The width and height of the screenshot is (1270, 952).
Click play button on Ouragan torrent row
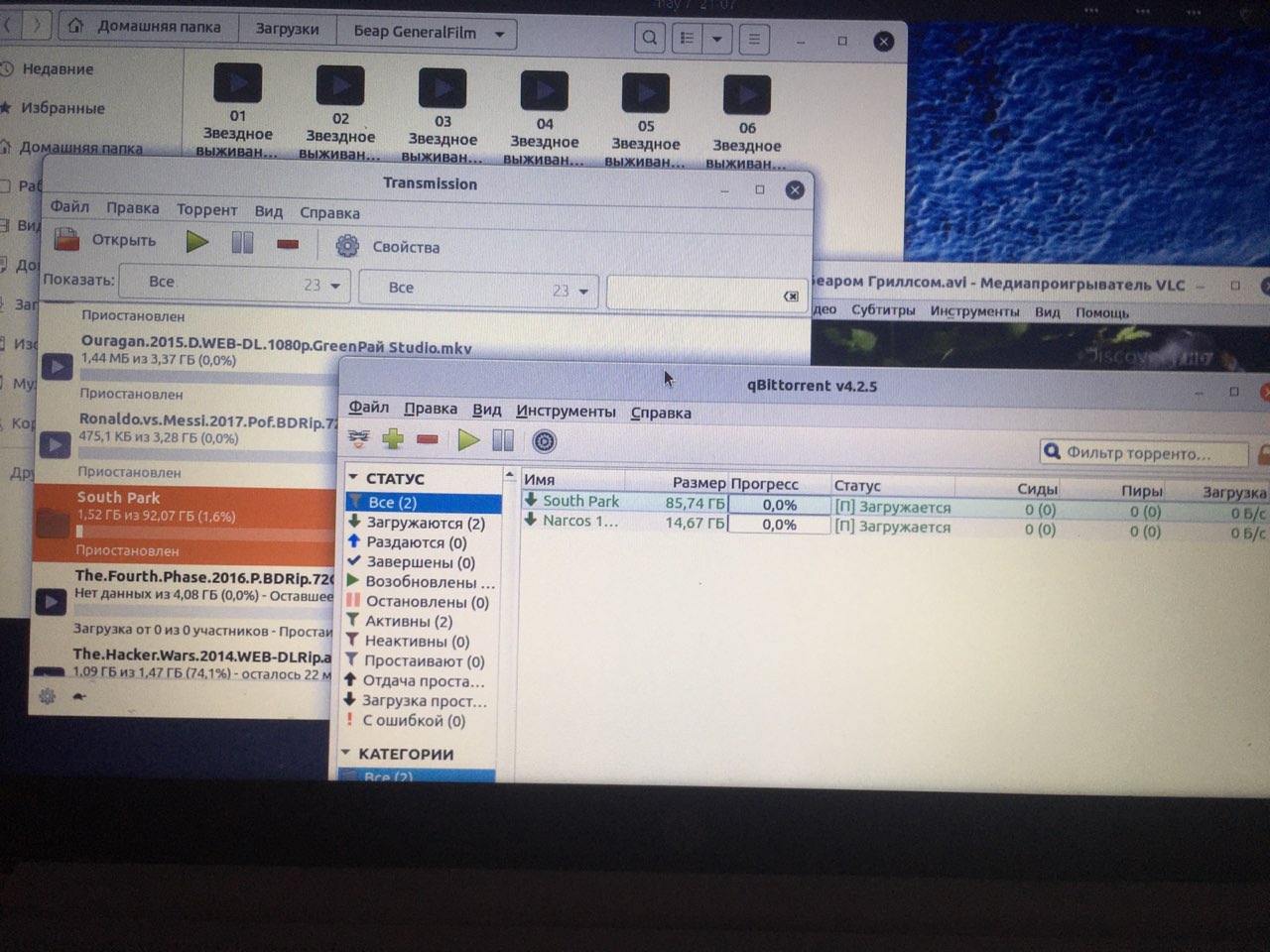(57, 367)
